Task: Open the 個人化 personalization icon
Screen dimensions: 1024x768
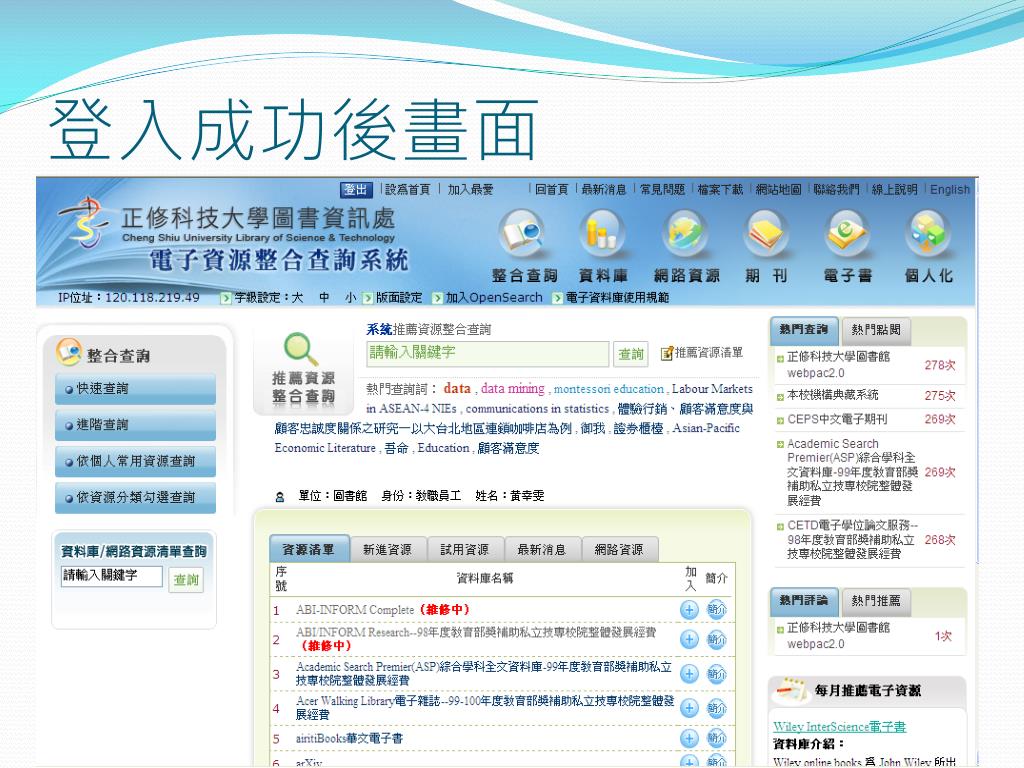Action: point(928,232)
